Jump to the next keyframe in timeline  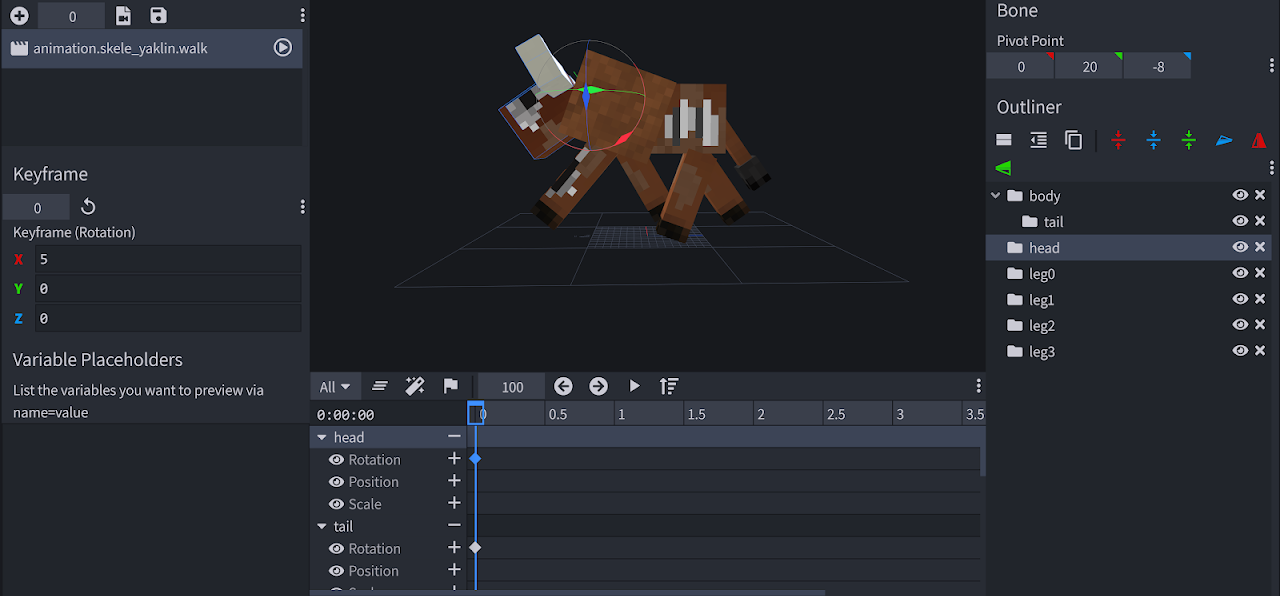(598, 386)
